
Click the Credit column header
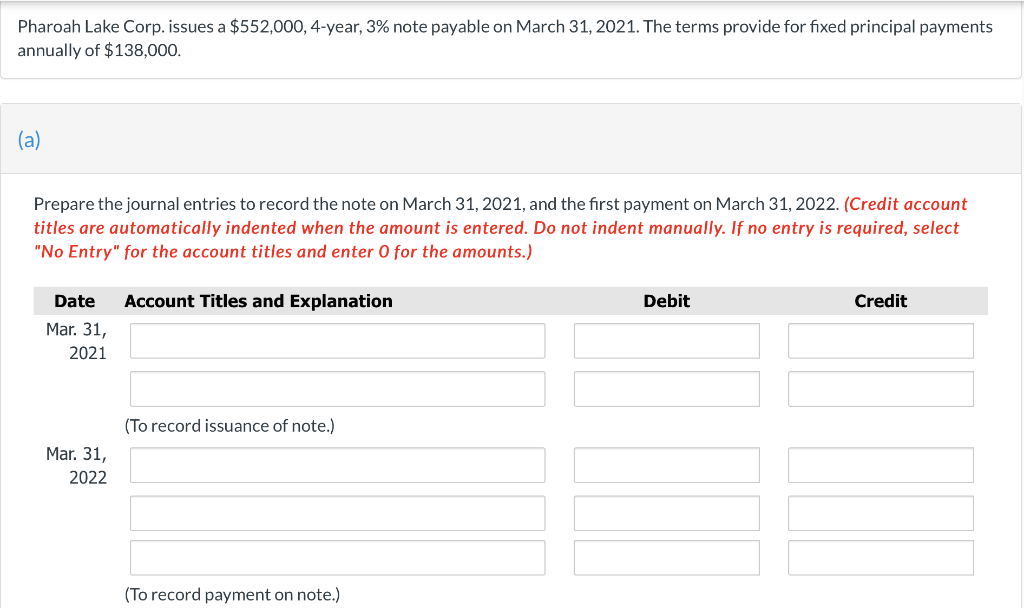pyautogui.click(x=880, y=301)
